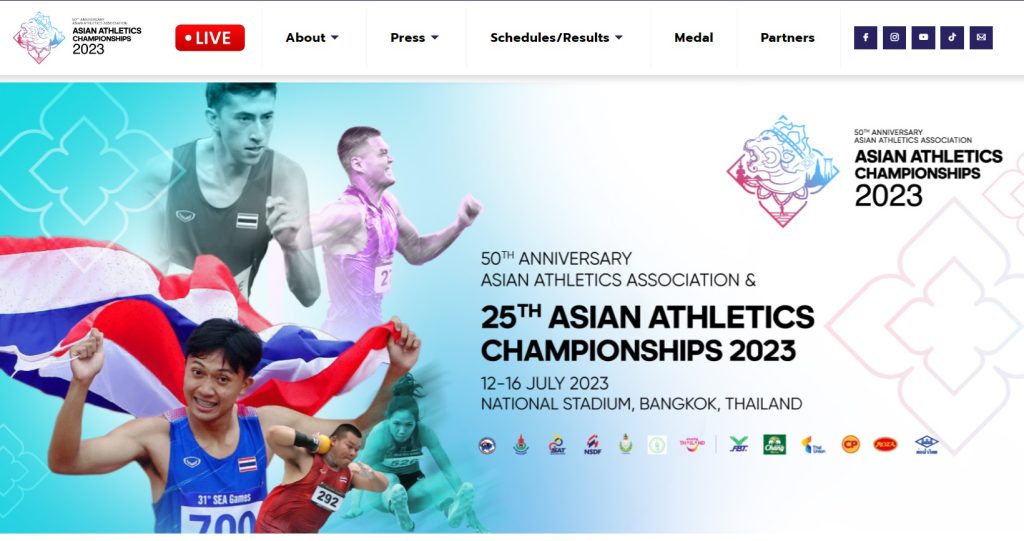
Task: Click the Thai Union sponsor logo
Action: click(x=814, y=445)
